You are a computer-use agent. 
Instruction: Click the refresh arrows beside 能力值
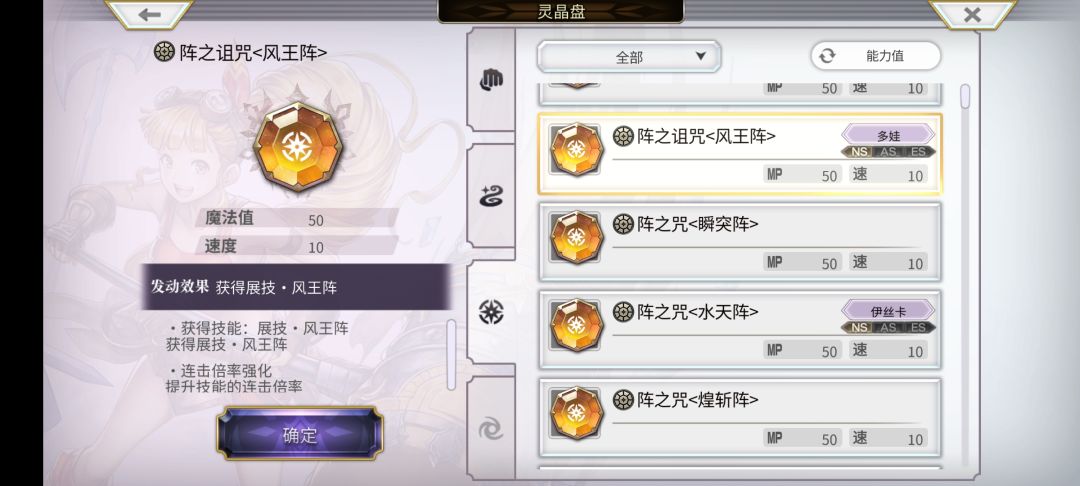click(827, 56)
